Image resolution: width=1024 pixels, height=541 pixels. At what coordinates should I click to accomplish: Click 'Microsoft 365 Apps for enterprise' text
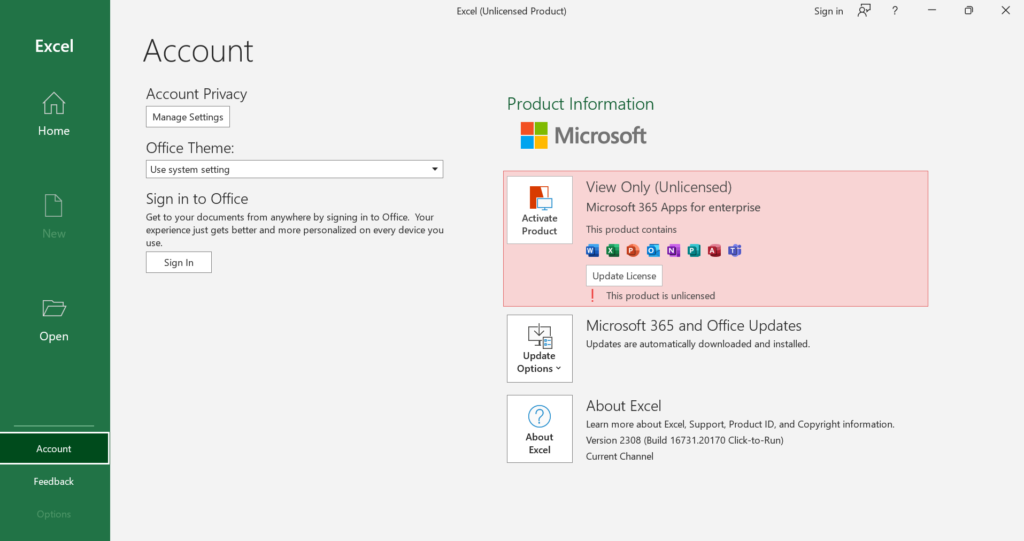click(673, 207)
